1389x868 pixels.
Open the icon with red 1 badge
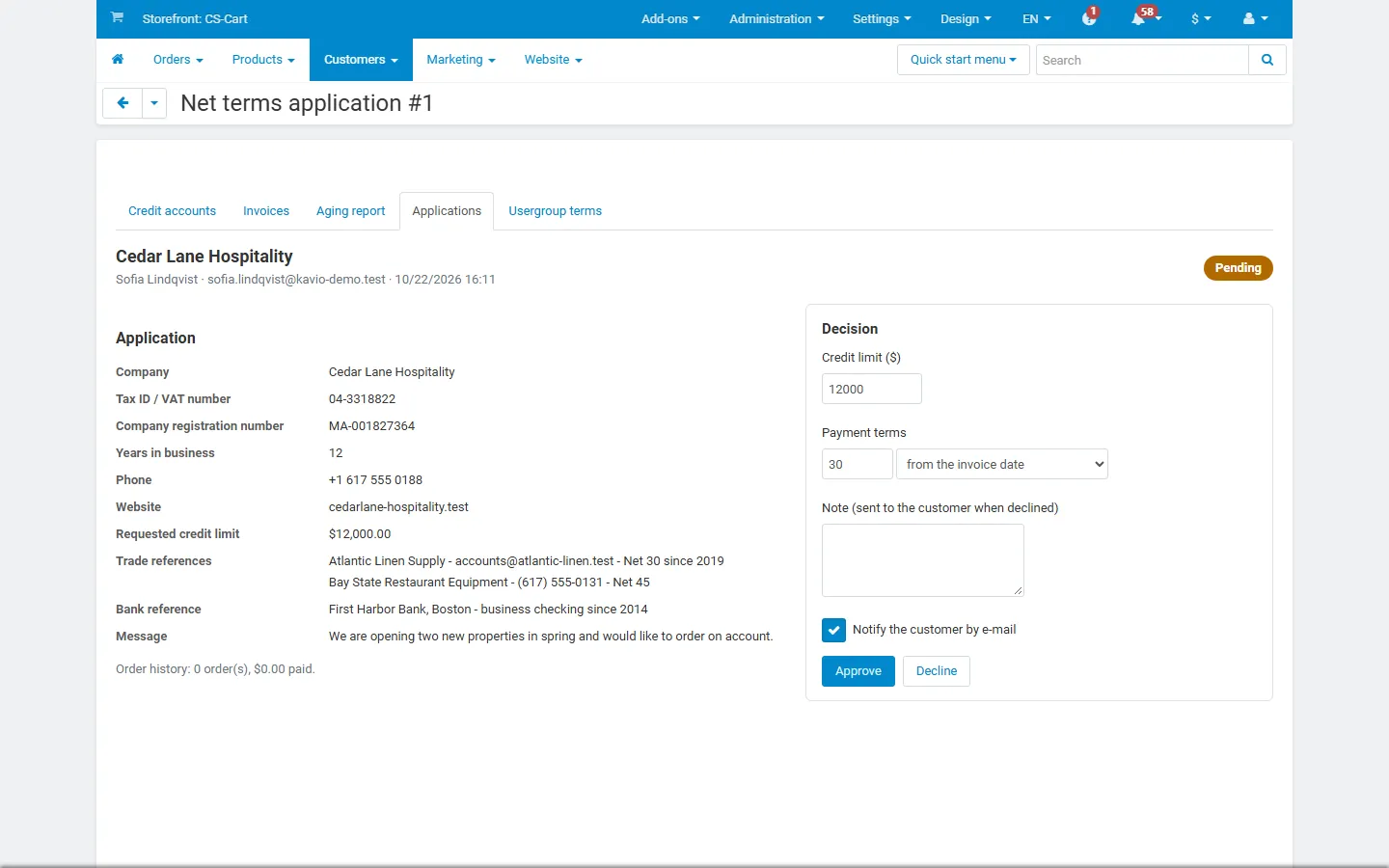click(x=1089, y=18)
